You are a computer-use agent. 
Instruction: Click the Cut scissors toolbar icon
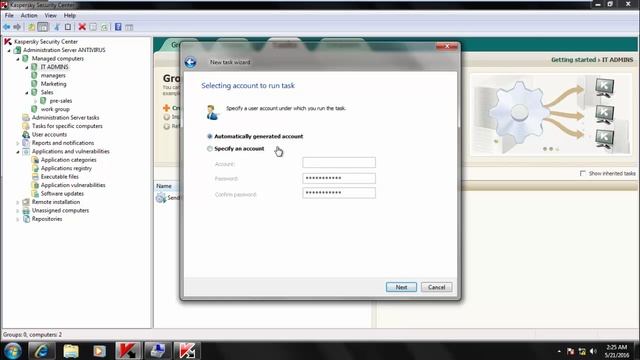[x=57, y=27]
